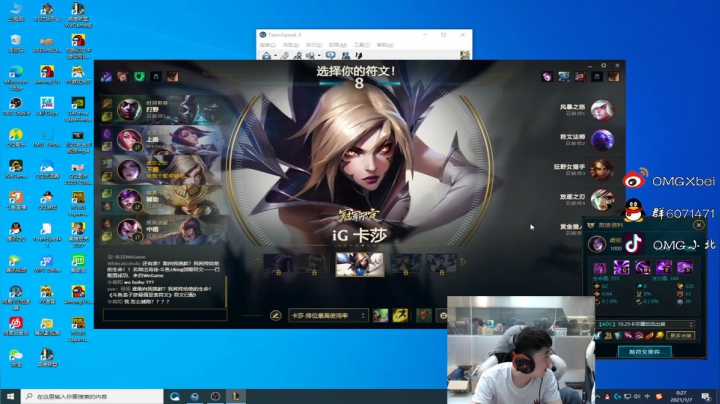This screenshot has width=720, height=404.
Task: Go to next skin with right arrow
Action: pos(463,262)
